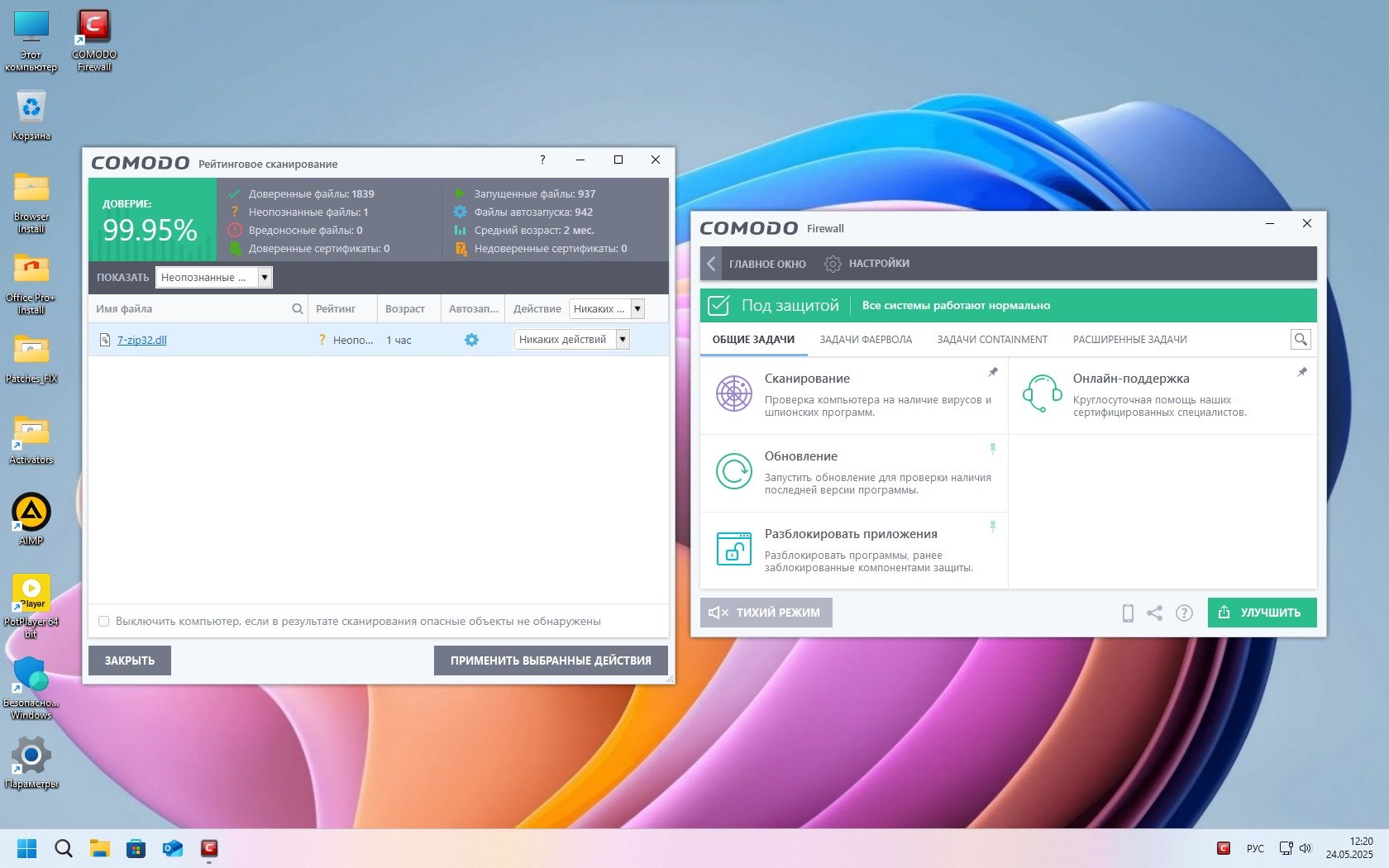The width and height of the screenshot is (1389, 868).
Task: Click the COMODO icon in the taskbar
Action: pyautogui.click(x=209, y=848)
